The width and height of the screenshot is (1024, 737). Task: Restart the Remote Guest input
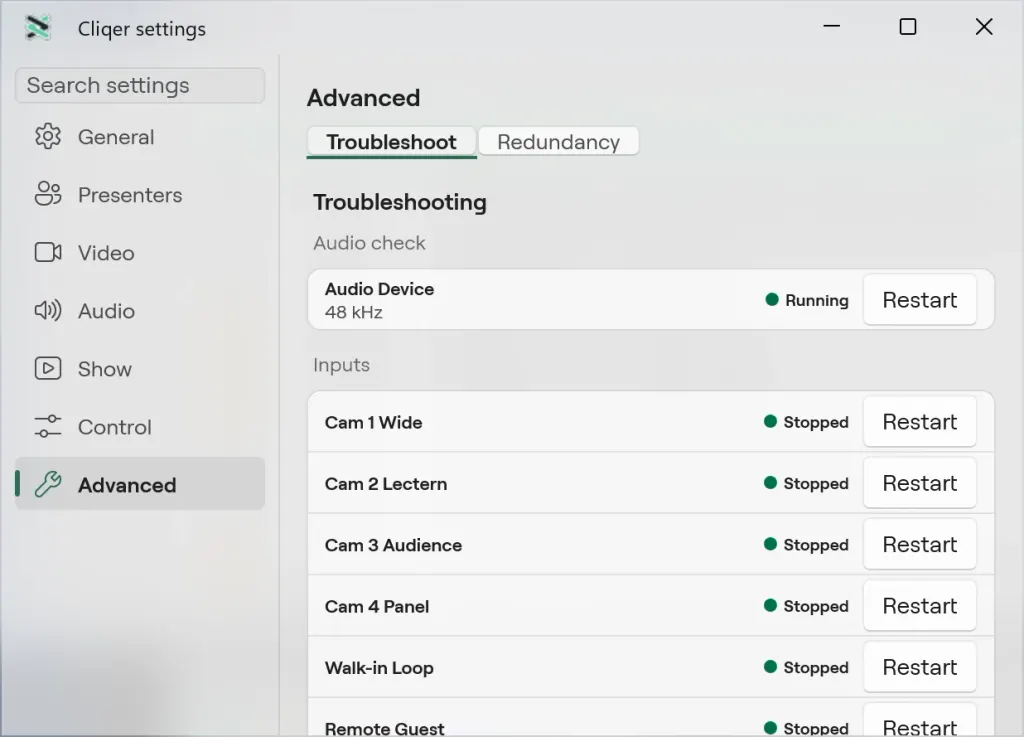[x=920, y=721]
